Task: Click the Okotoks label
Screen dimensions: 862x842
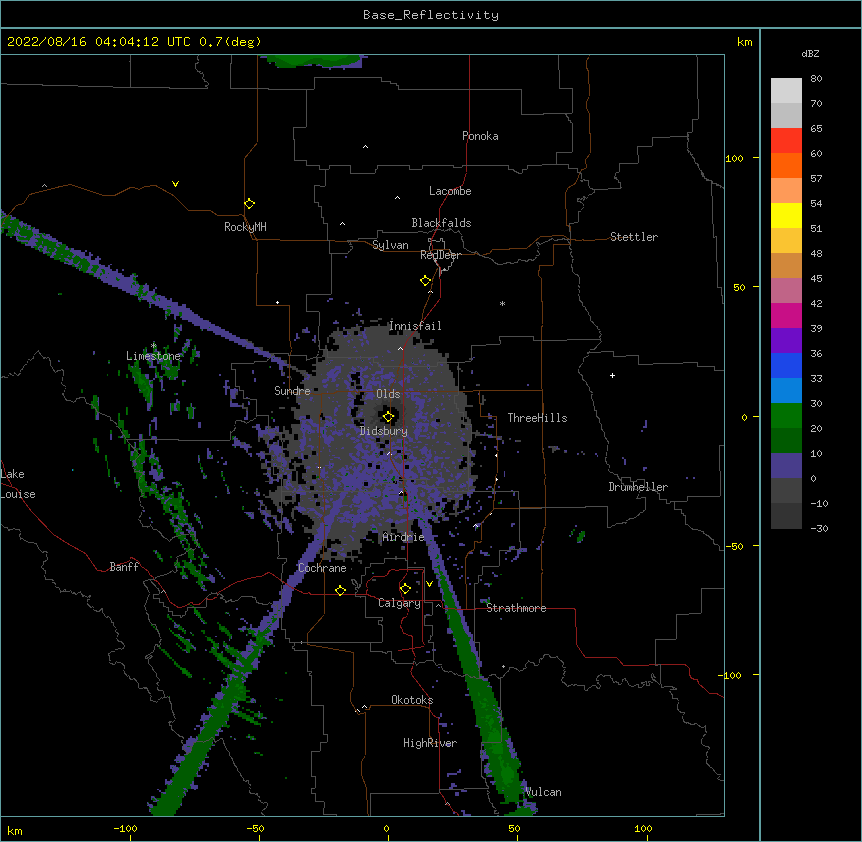Action: [x=412, y=700]
